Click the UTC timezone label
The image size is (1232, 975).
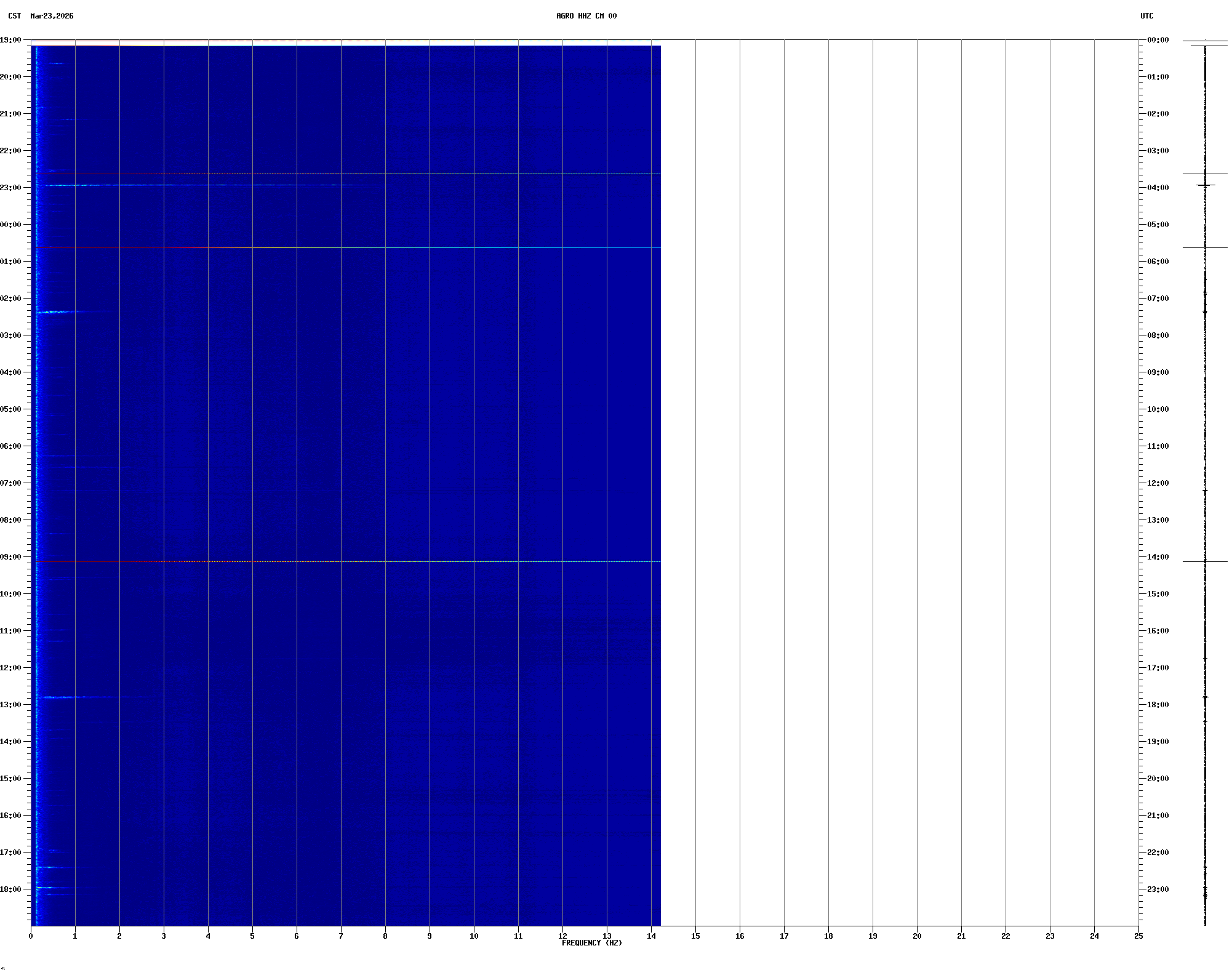pos(1146,16)
